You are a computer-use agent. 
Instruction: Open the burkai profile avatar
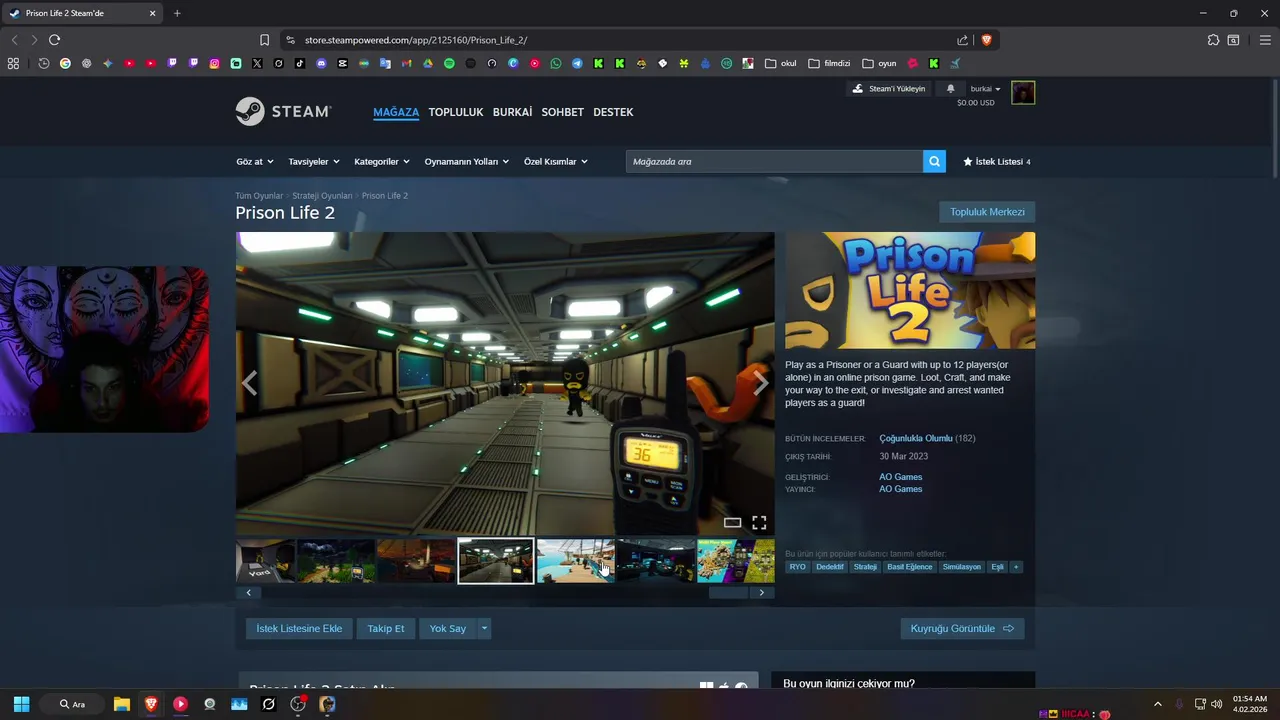[1023, 93]
